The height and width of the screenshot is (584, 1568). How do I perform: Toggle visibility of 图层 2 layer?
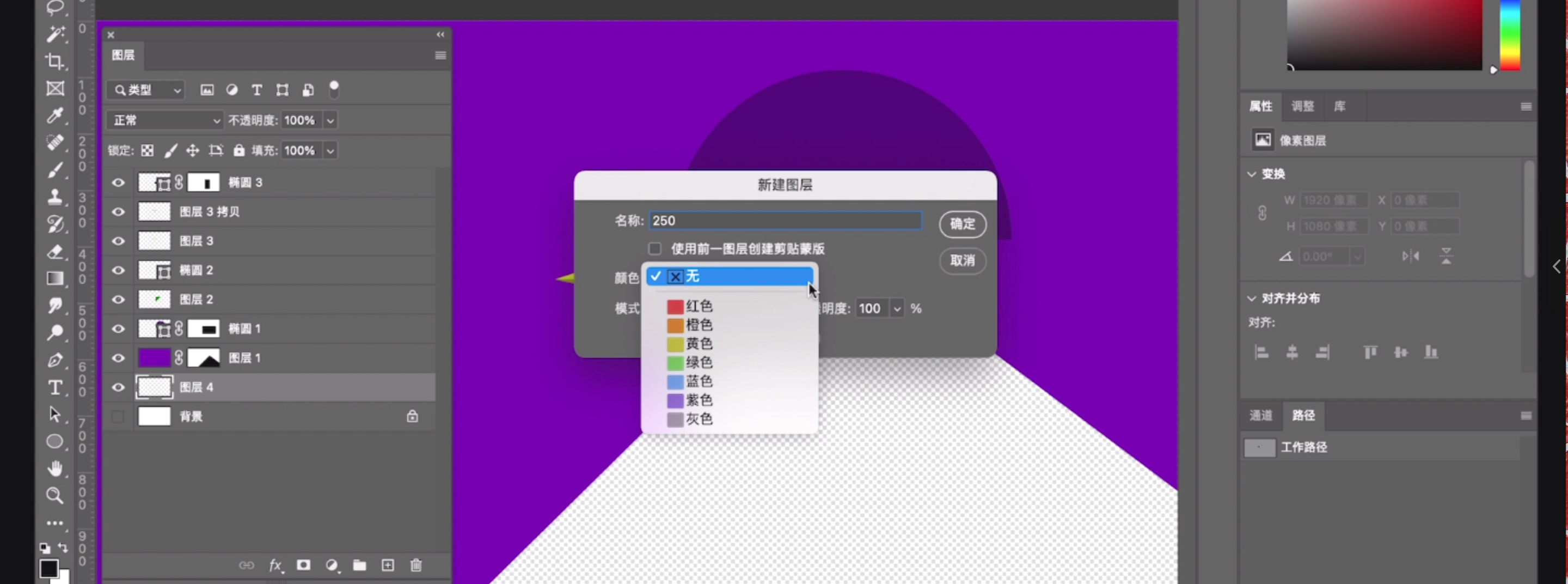tap(118, 300)
